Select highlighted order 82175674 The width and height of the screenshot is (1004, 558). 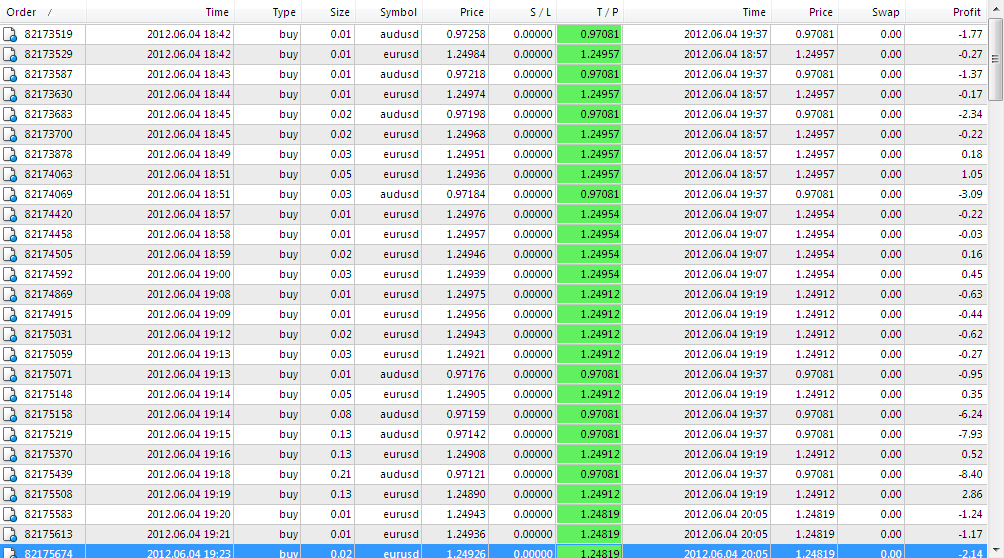pyautogui.click(x=48, y=553)
